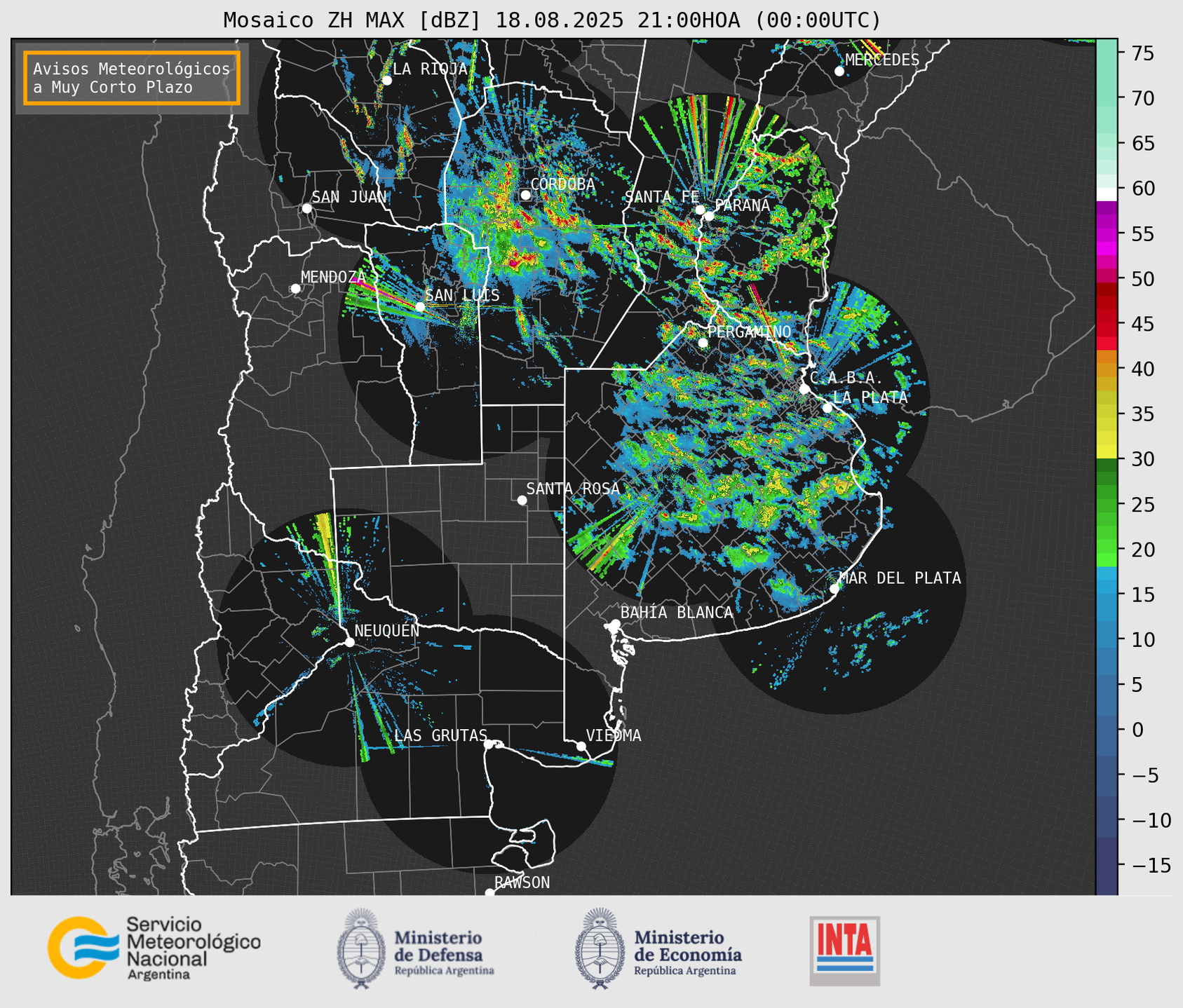Click the LA PLATA city marker dot
This screenshot has width=1183, height=1008.
pos(827,408)
